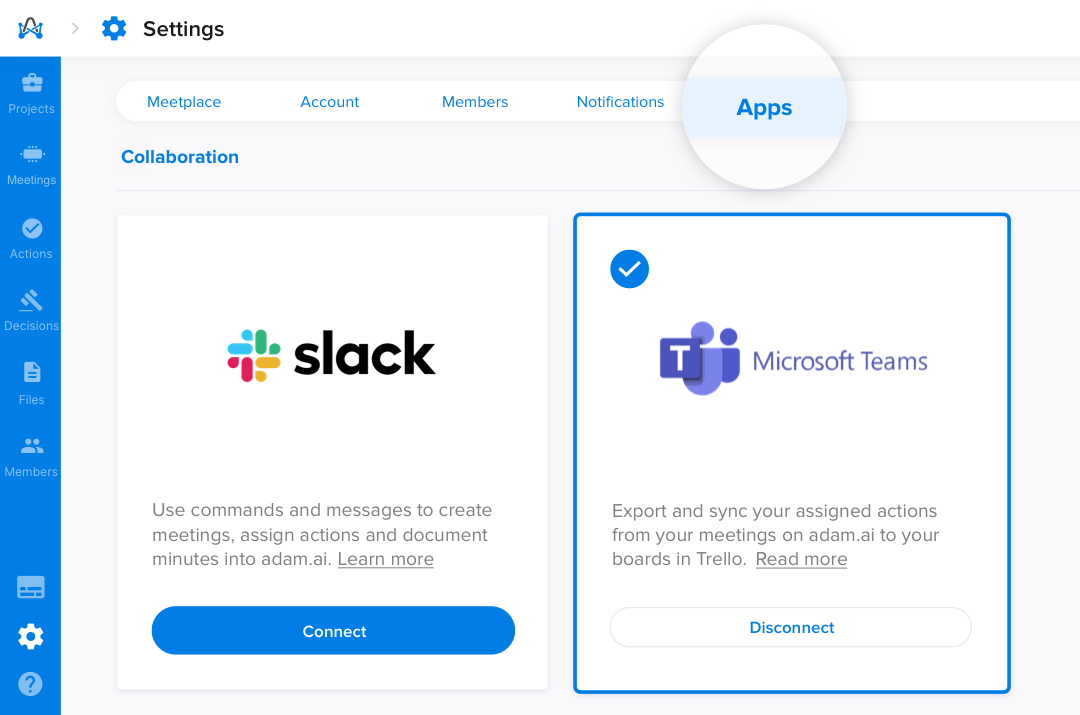Switch to the Meetplace tab
Viewport: 1080px width, 715px height.
[x=184, y=102]
